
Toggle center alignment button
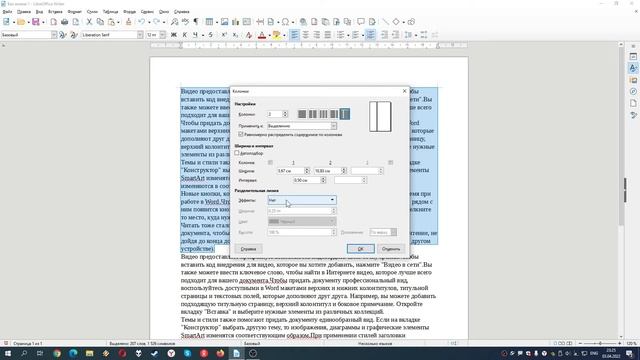point(305,35)
